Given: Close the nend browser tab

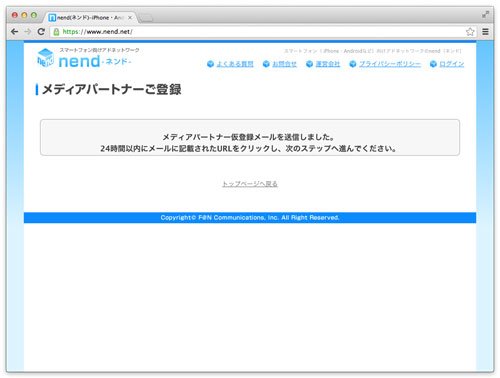Looking at the screenshot, I should pyautogui.click(x=130, y=18).
